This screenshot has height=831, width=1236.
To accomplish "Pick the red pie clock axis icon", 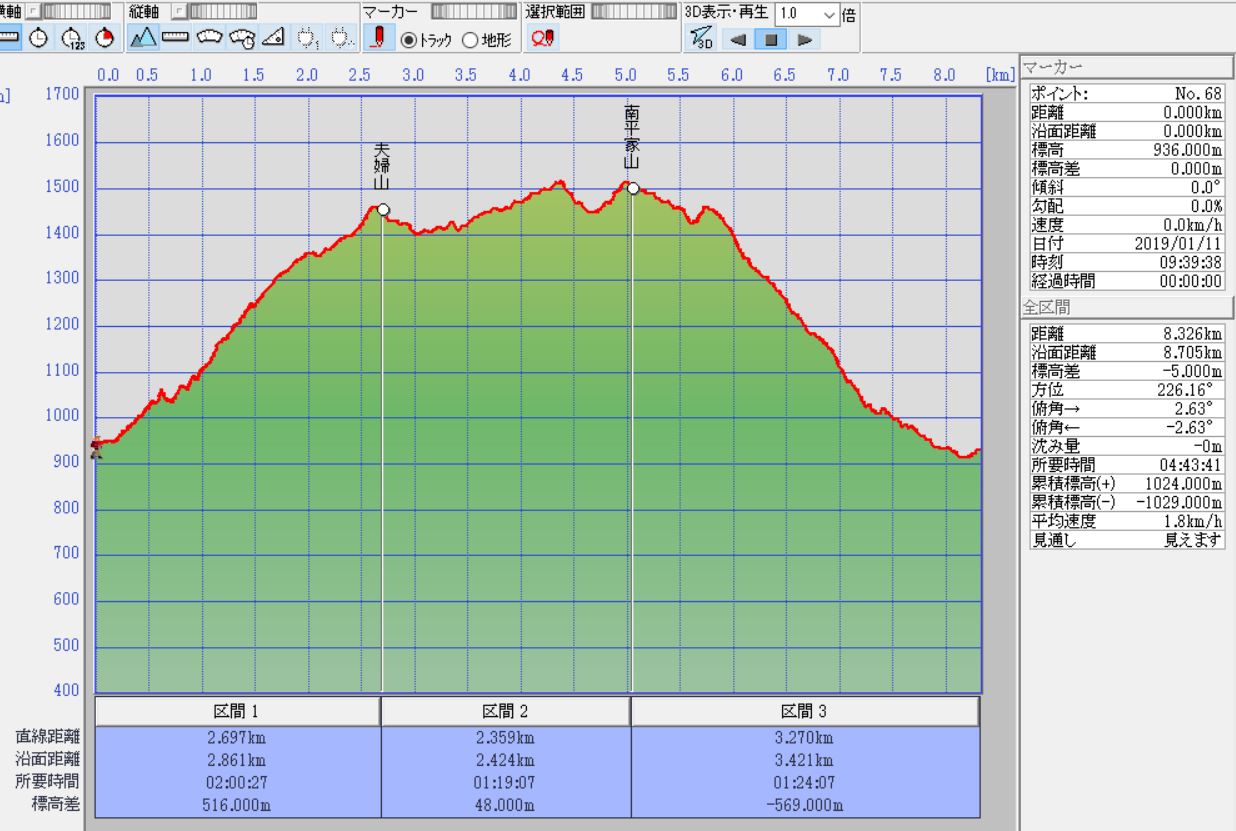I will pos(105,39).
